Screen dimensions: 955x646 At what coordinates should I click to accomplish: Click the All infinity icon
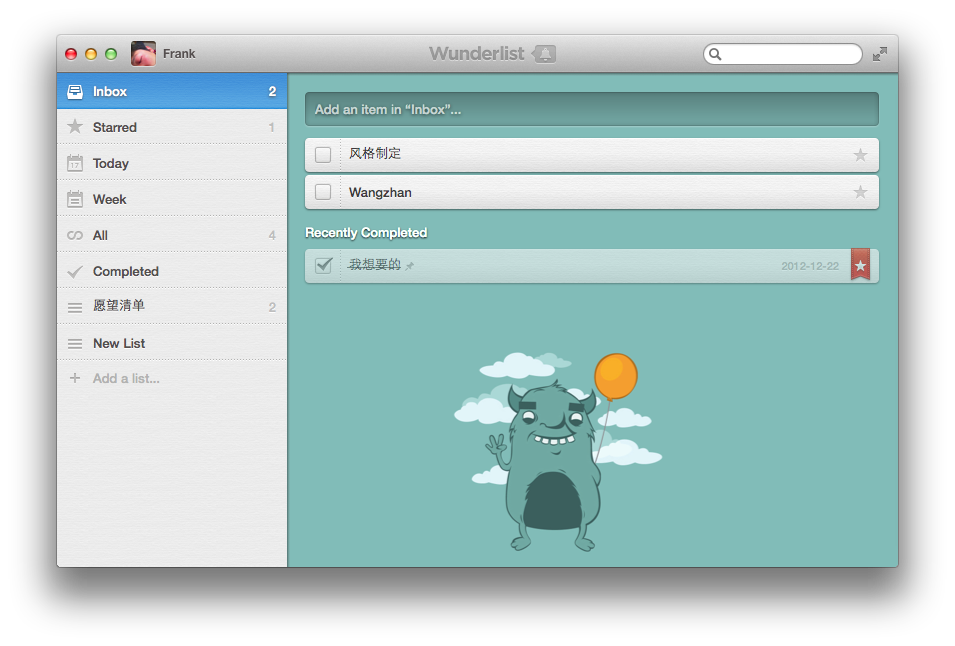pyautogui.click(x=75, y=235)
